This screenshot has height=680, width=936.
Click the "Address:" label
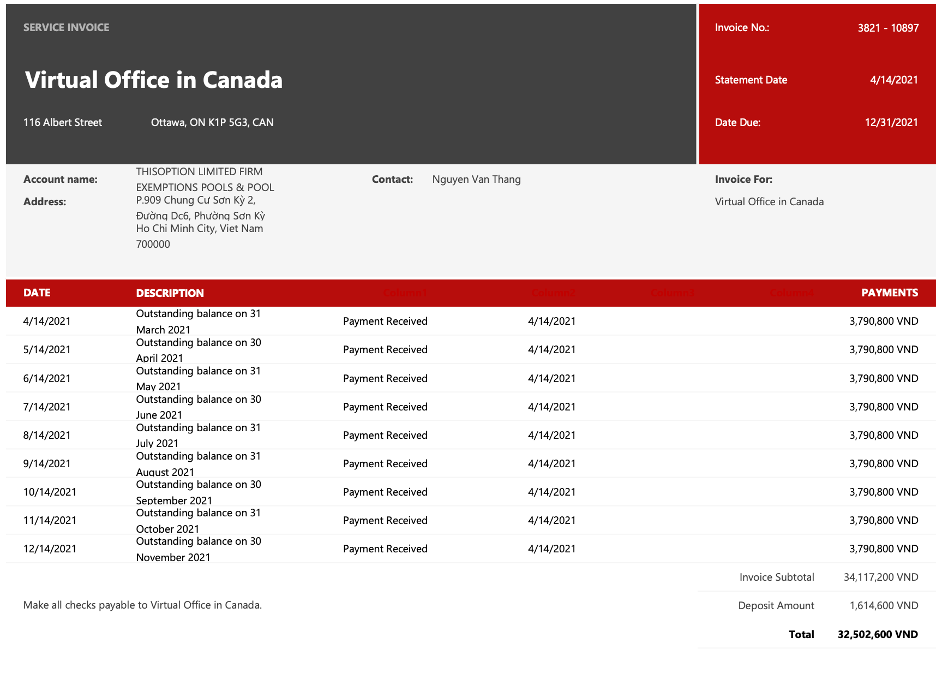tap(45, 202)
